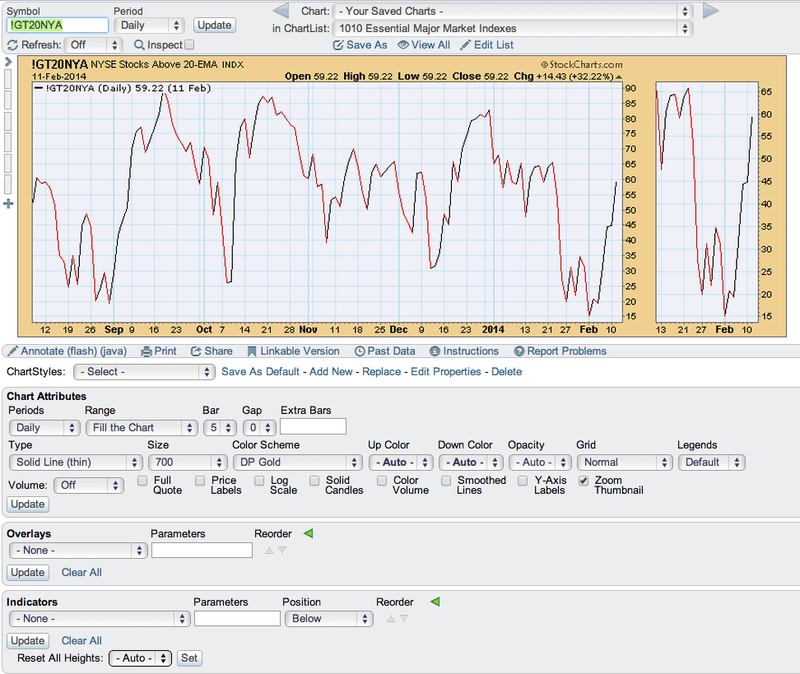
Task: Expand the Type Solid Line dropdown
Action: click(75, 462)
